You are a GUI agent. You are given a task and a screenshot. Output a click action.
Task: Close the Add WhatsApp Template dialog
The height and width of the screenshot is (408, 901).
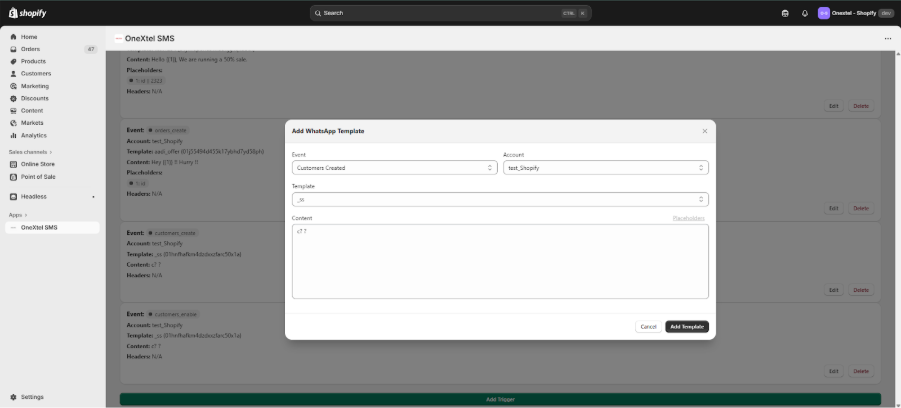[704, 131]
